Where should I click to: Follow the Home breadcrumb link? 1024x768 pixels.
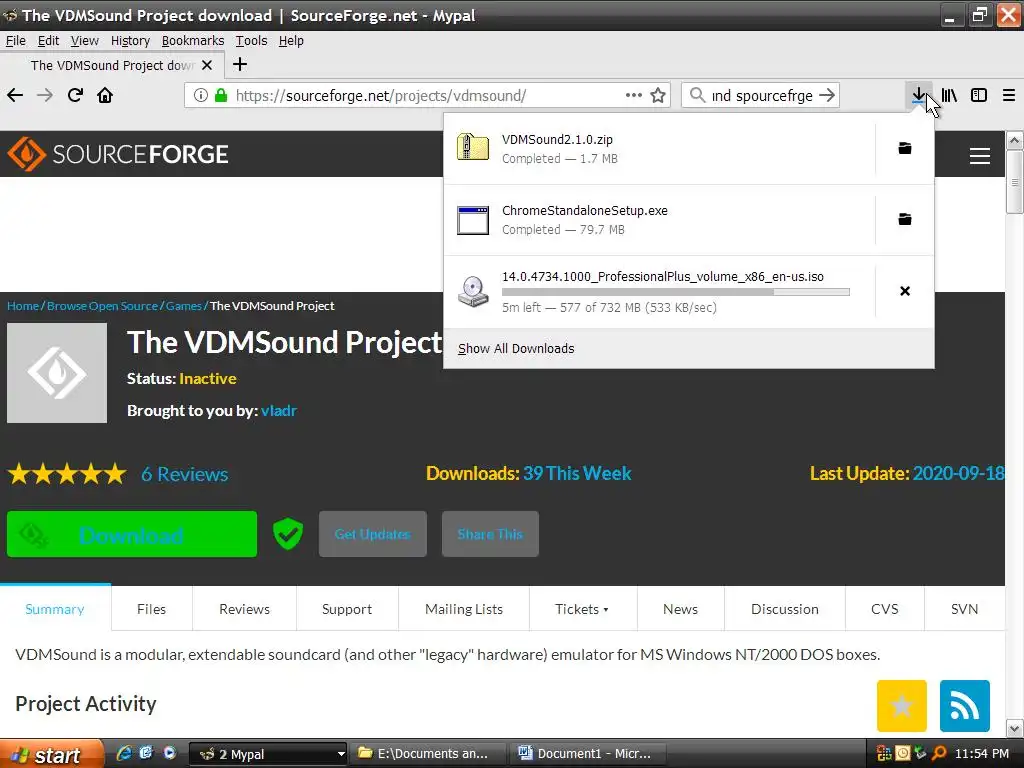23,306
